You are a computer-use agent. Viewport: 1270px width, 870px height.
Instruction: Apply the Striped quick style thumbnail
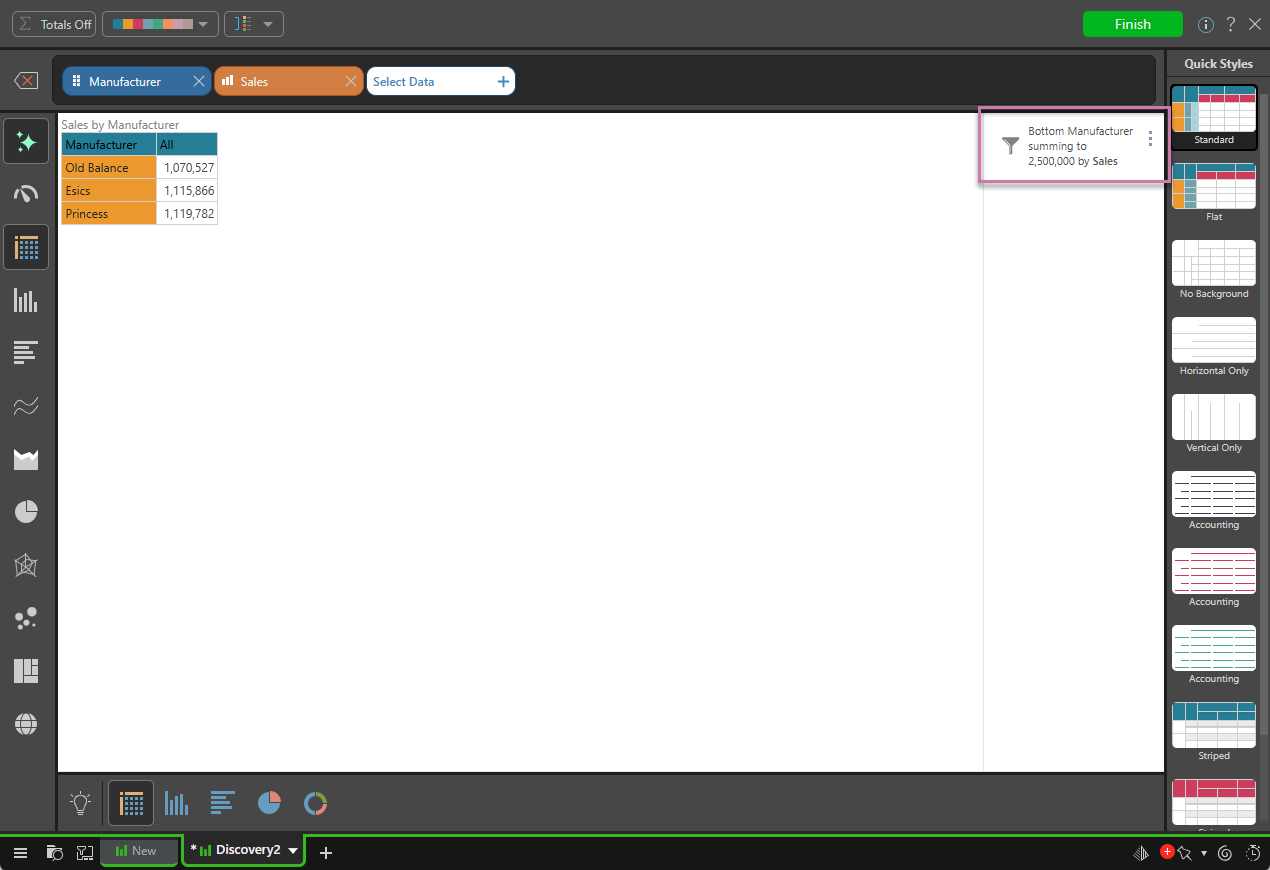coord(1213,725)
